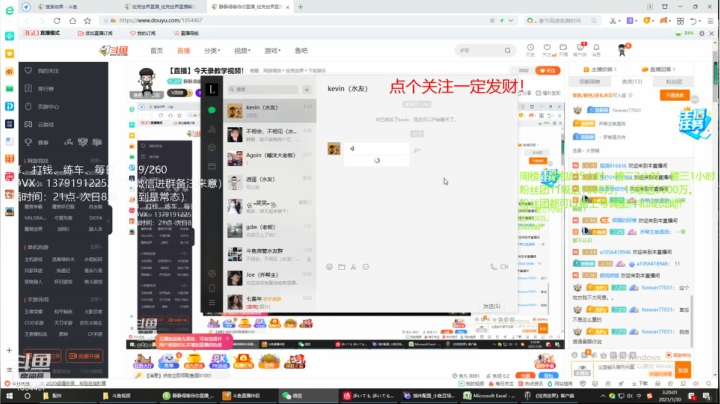This screenshot has width=720, height=404.
Task: Open Windows Start menu
Action: (9, 396)
